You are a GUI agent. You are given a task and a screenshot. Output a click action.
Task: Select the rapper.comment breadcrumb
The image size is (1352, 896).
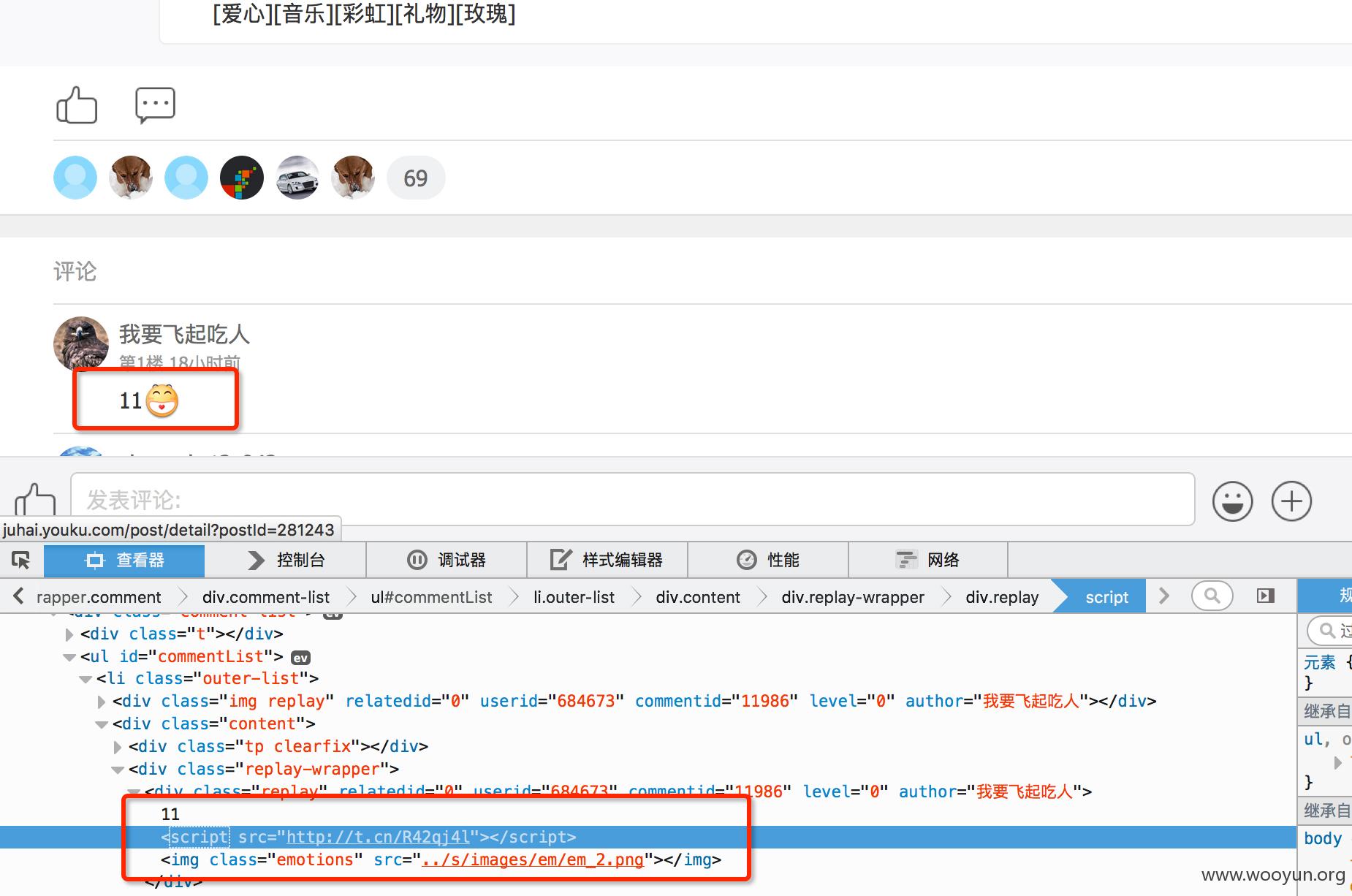point(99,597)
